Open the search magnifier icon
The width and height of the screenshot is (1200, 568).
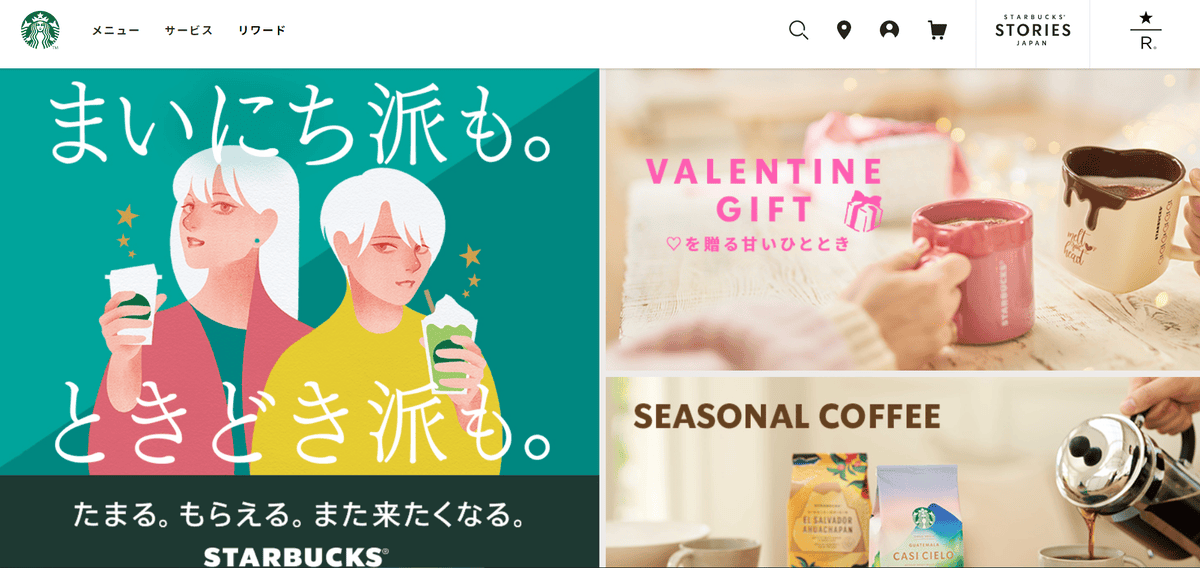(x=798, y=30)
